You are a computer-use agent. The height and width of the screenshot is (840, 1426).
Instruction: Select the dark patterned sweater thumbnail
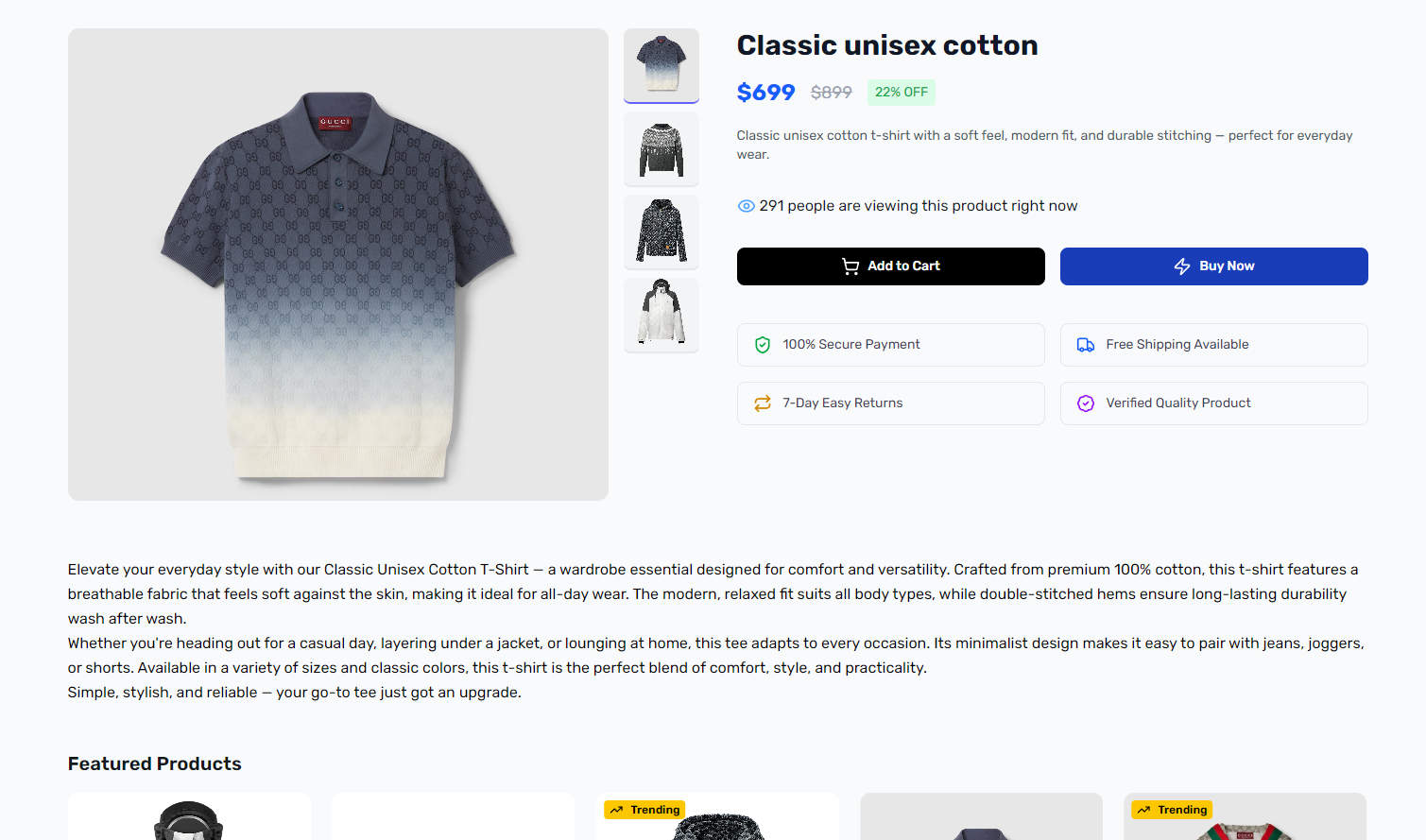[661, 149]
